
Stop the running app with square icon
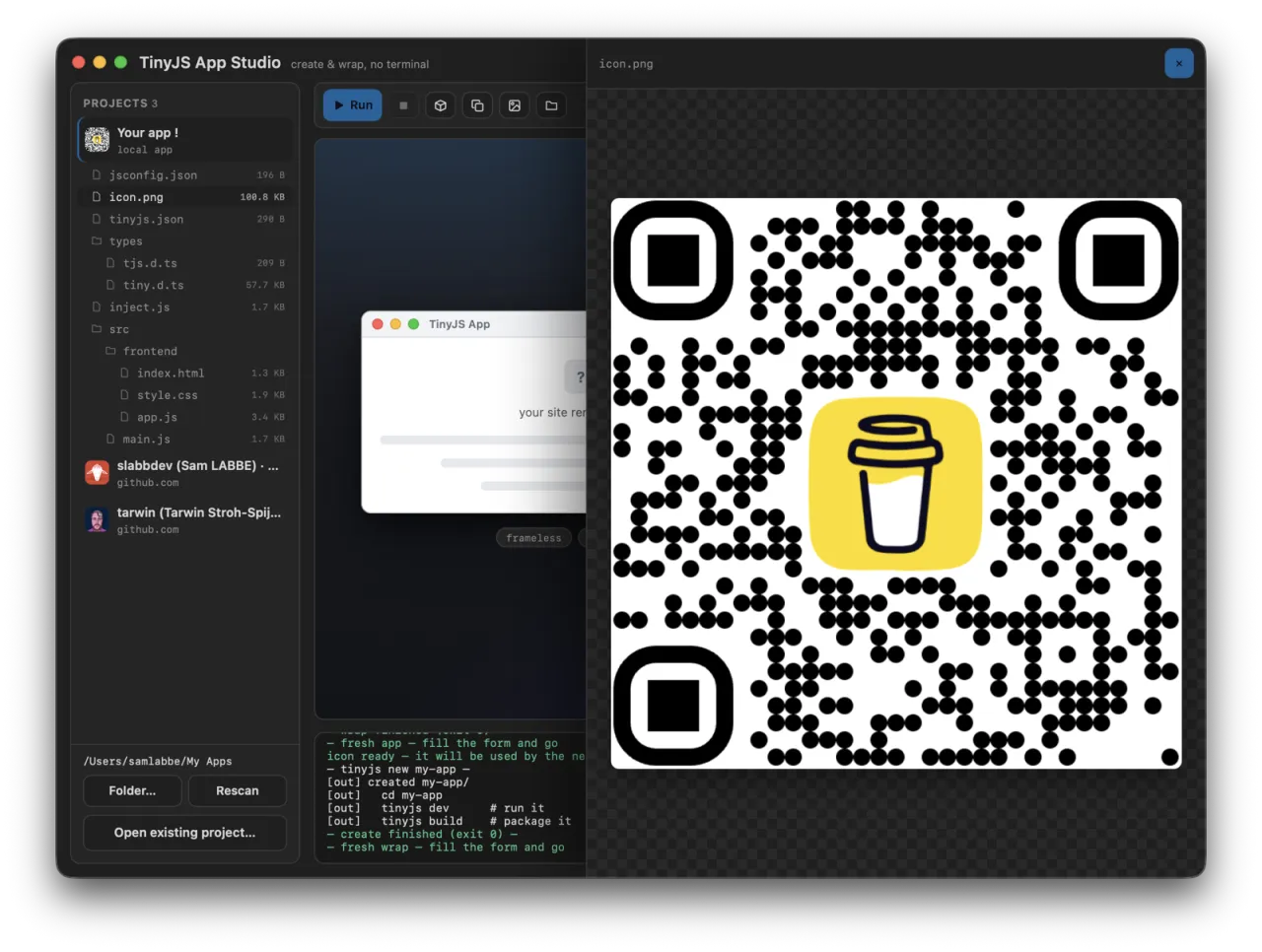pos(403,105)
